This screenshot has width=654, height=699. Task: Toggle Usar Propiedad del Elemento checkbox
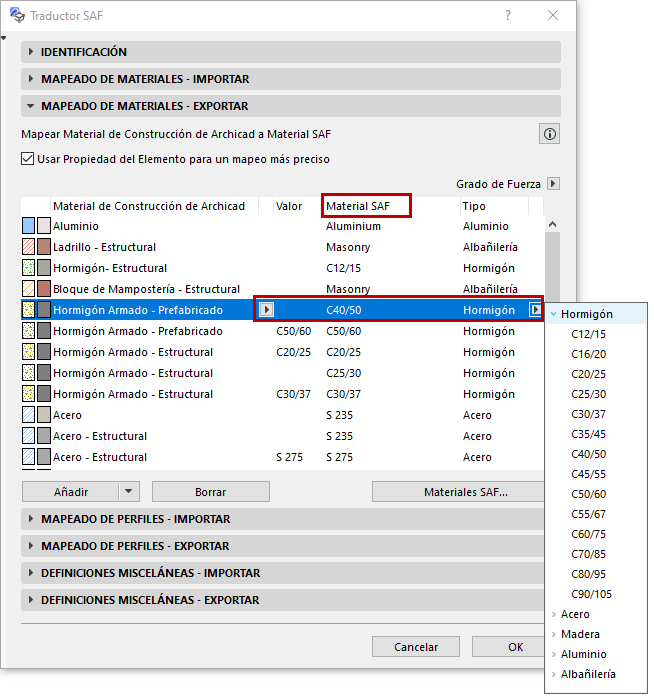[28, 159]
